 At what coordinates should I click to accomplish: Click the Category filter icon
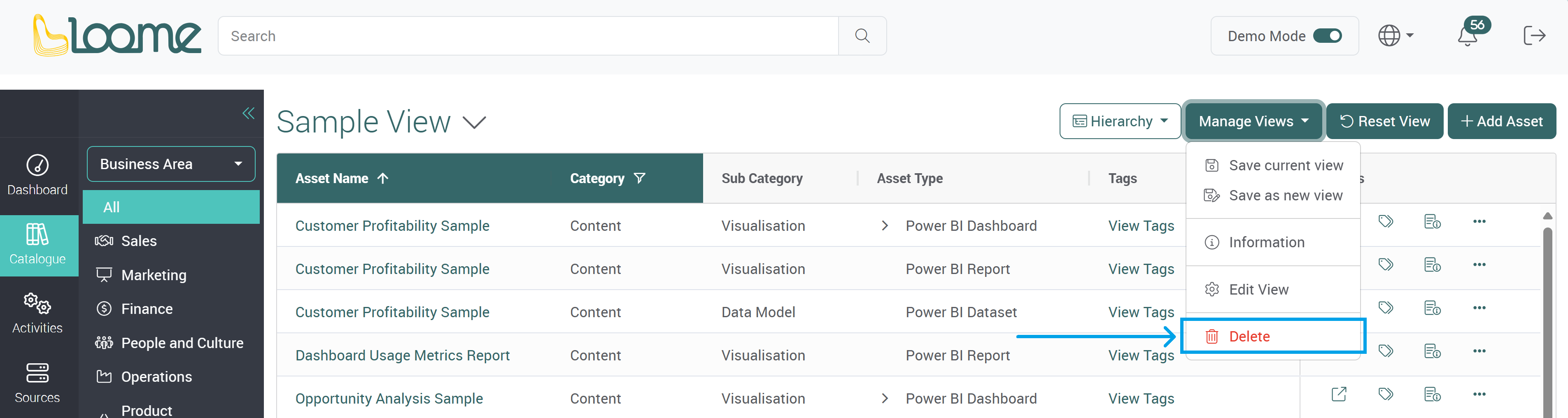click(639, 178)
